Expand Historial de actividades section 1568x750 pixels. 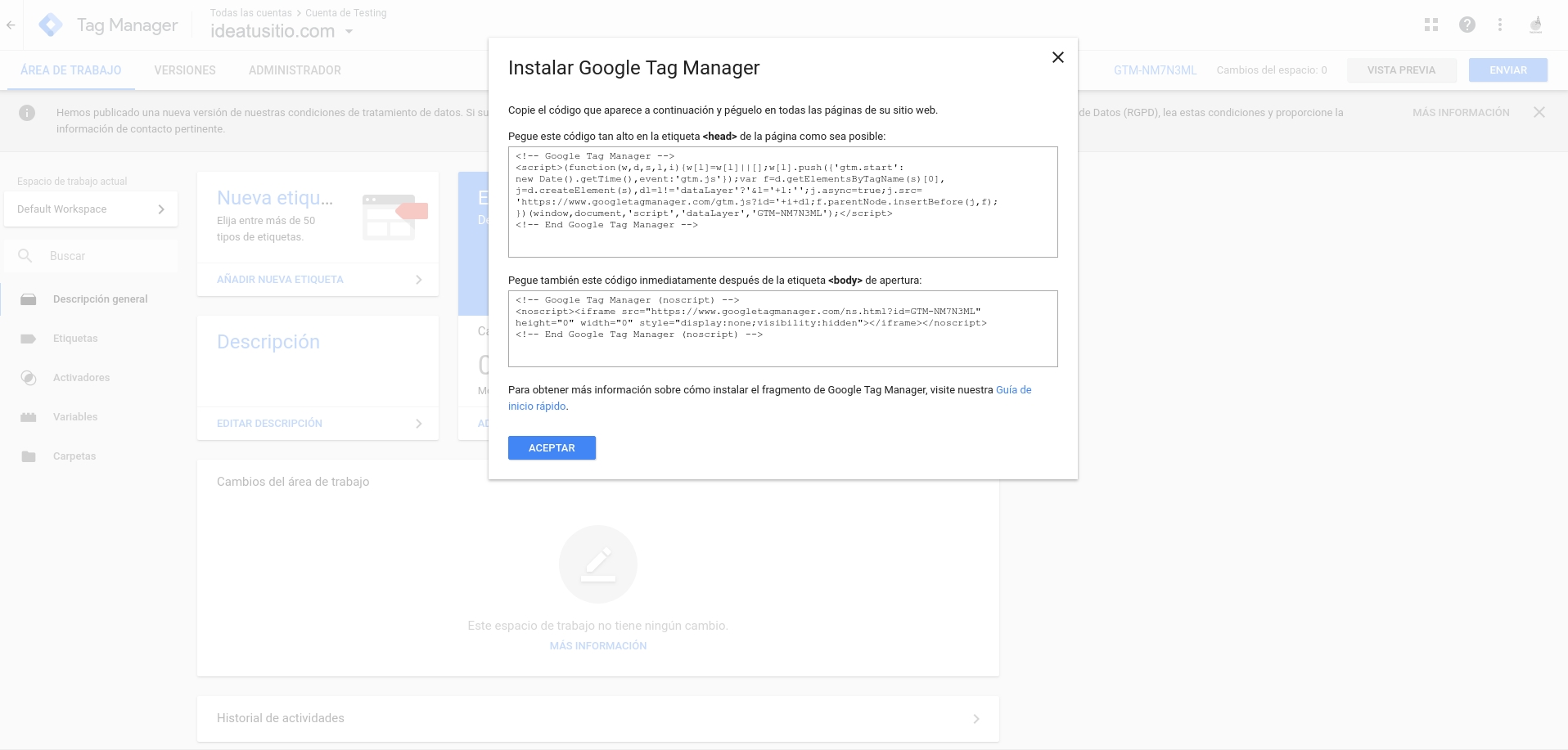[x=597, y=718]
